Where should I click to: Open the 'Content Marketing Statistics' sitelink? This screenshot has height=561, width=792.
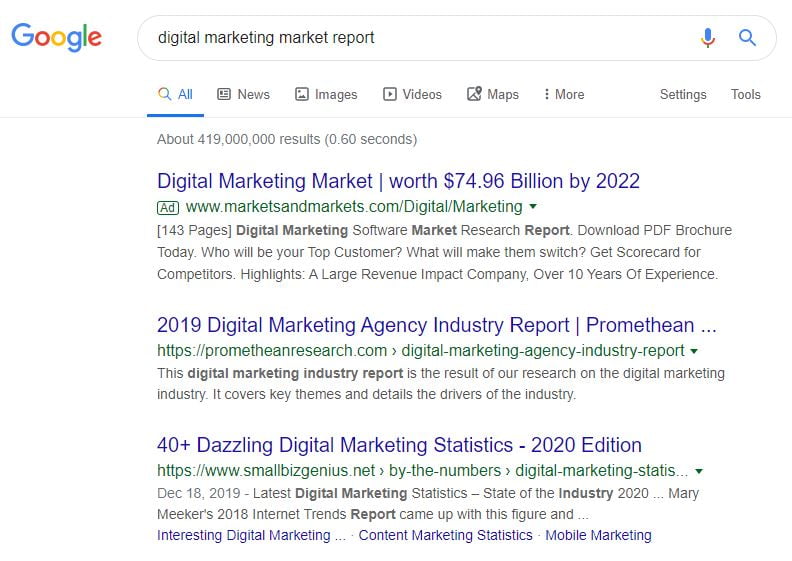click(446, 535)
